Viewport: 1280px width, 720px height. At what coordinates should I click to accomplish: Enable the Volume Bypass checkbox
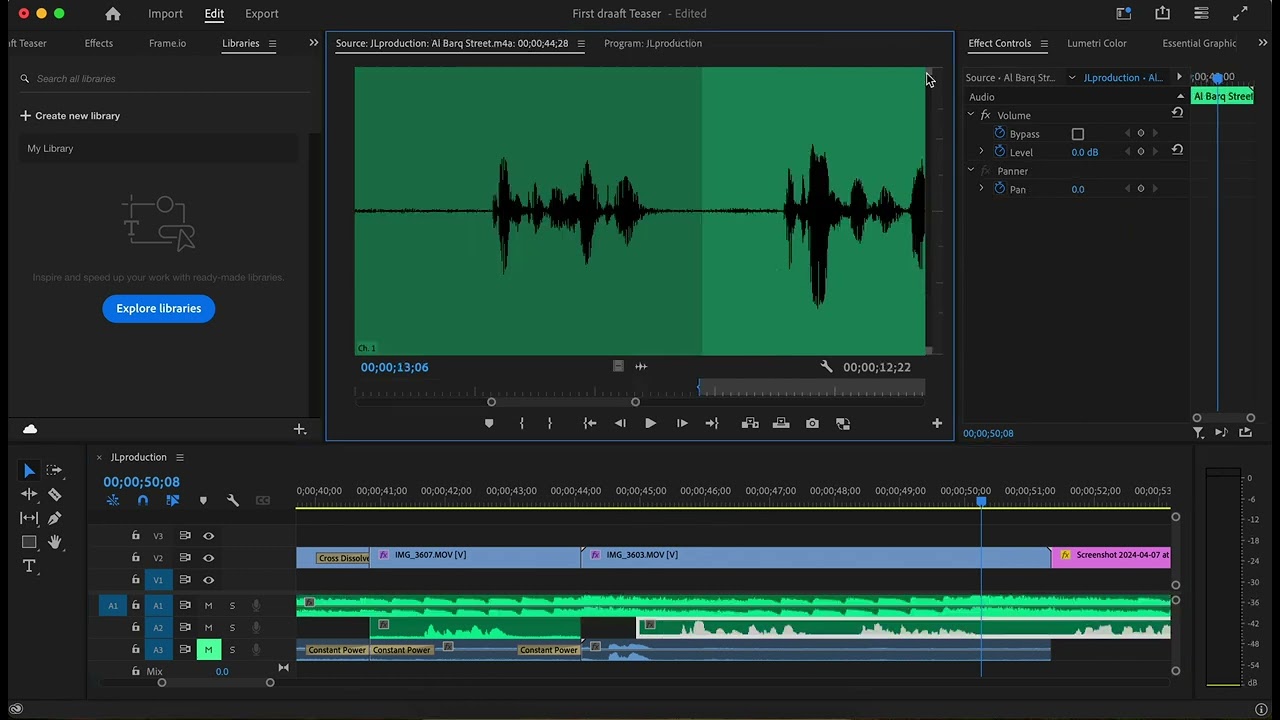(1077, 134)
